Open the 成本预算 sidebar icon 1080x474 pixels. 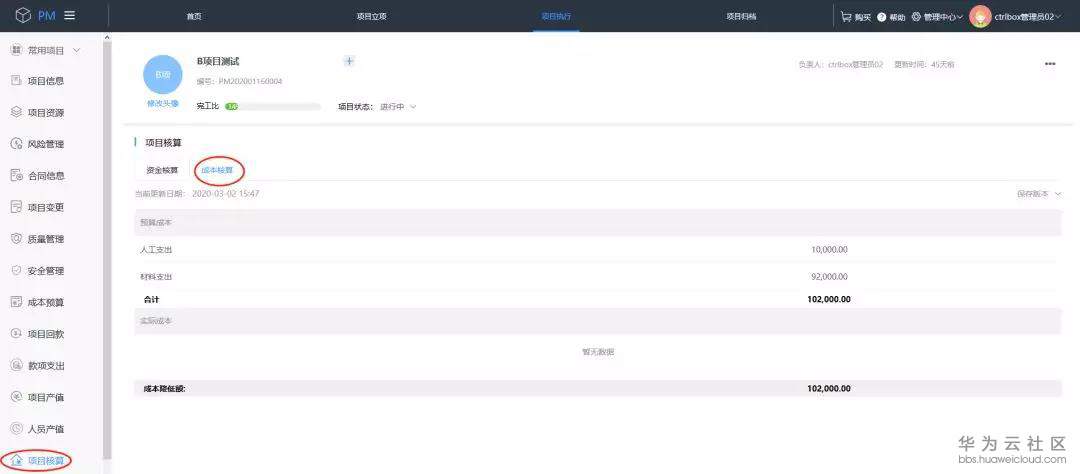tap(17, 302)
